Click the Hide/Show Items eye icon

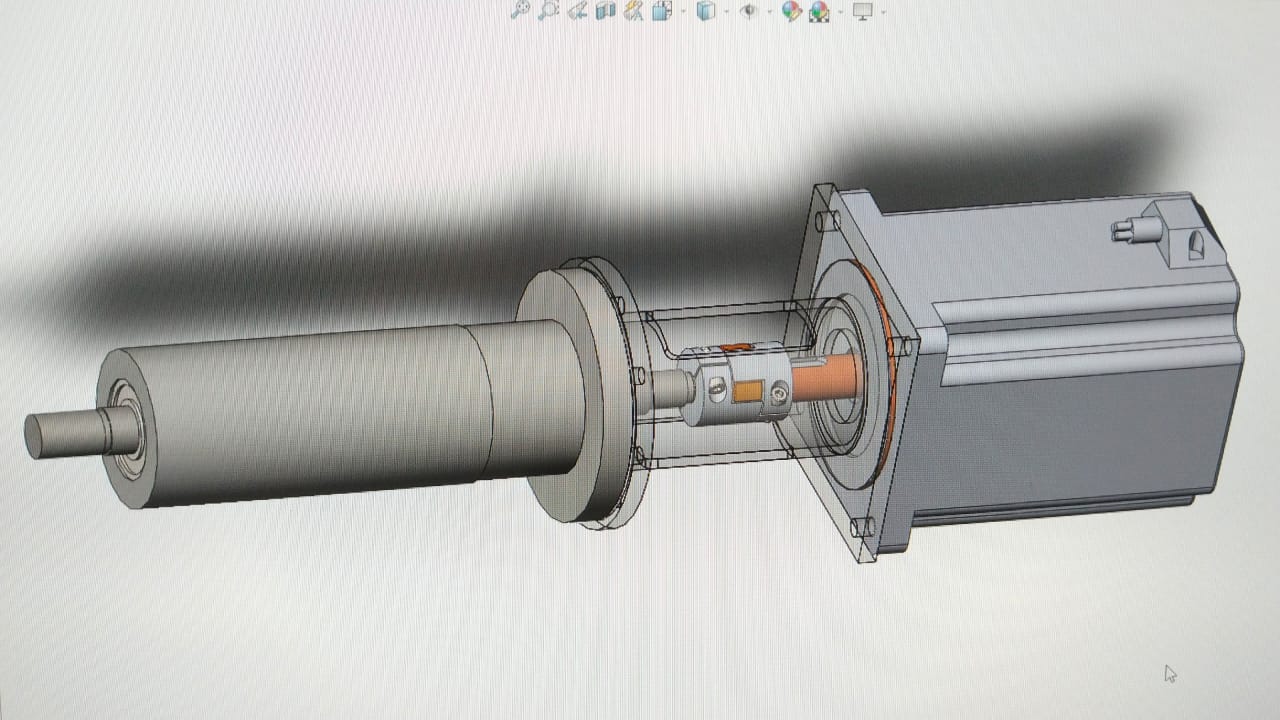(x=748, y=11)
